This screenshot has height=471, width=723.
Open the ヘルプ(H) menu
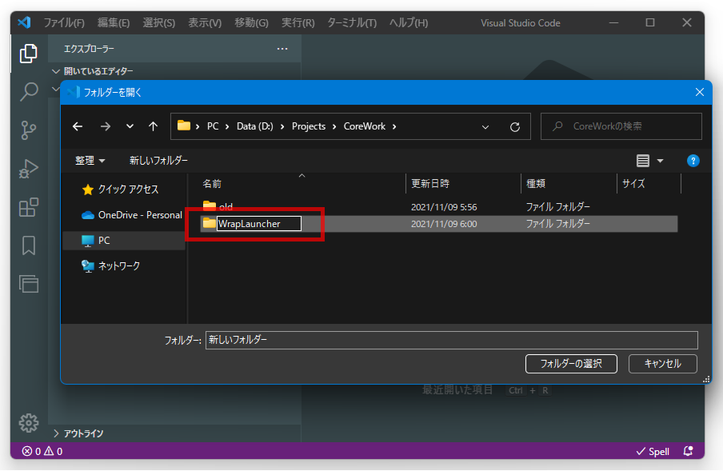[409, 23]
